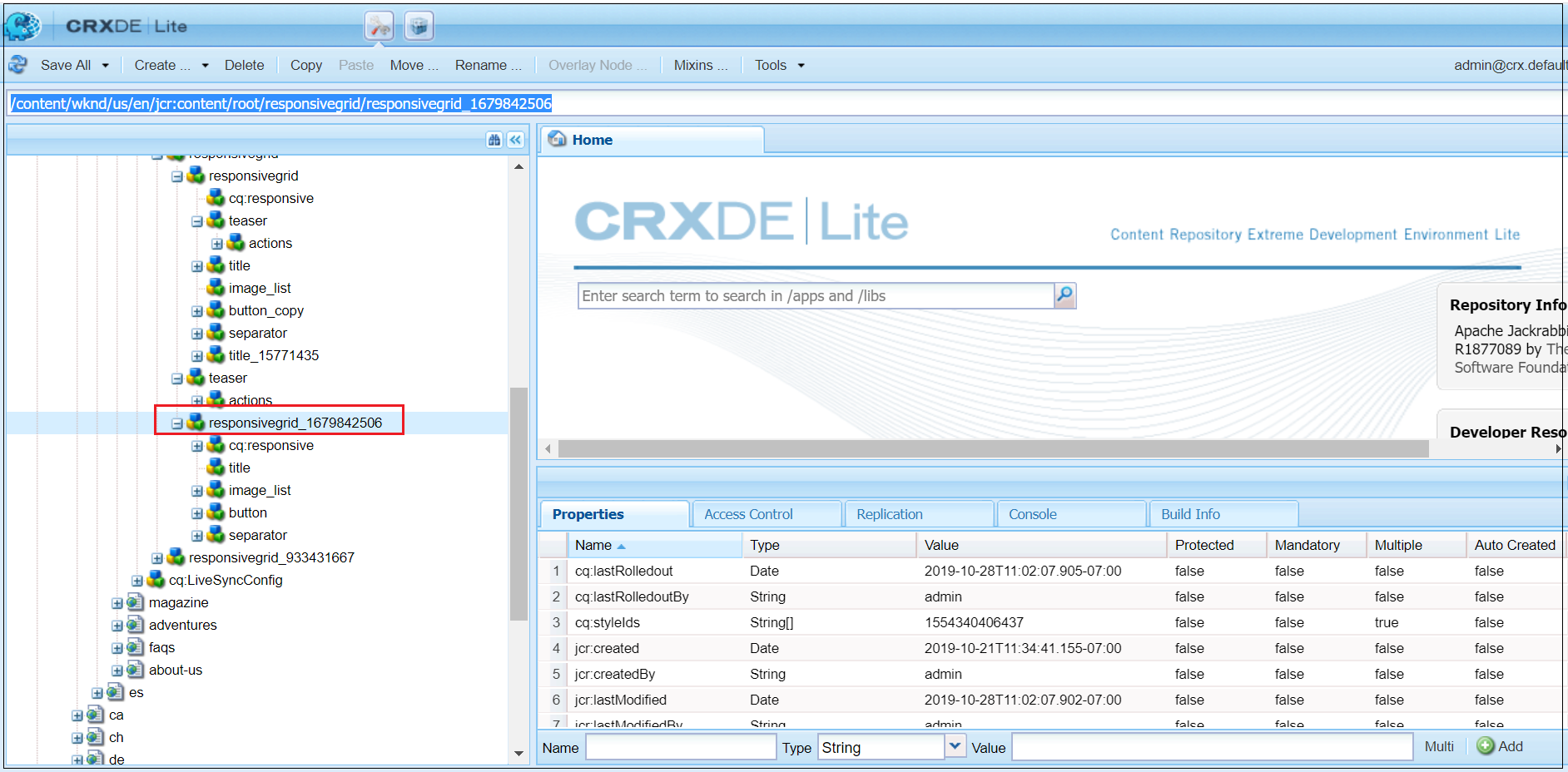Viewport: 1568px width, 772px height.
Task: Click the magazine page icon
Action: point(136,601)
